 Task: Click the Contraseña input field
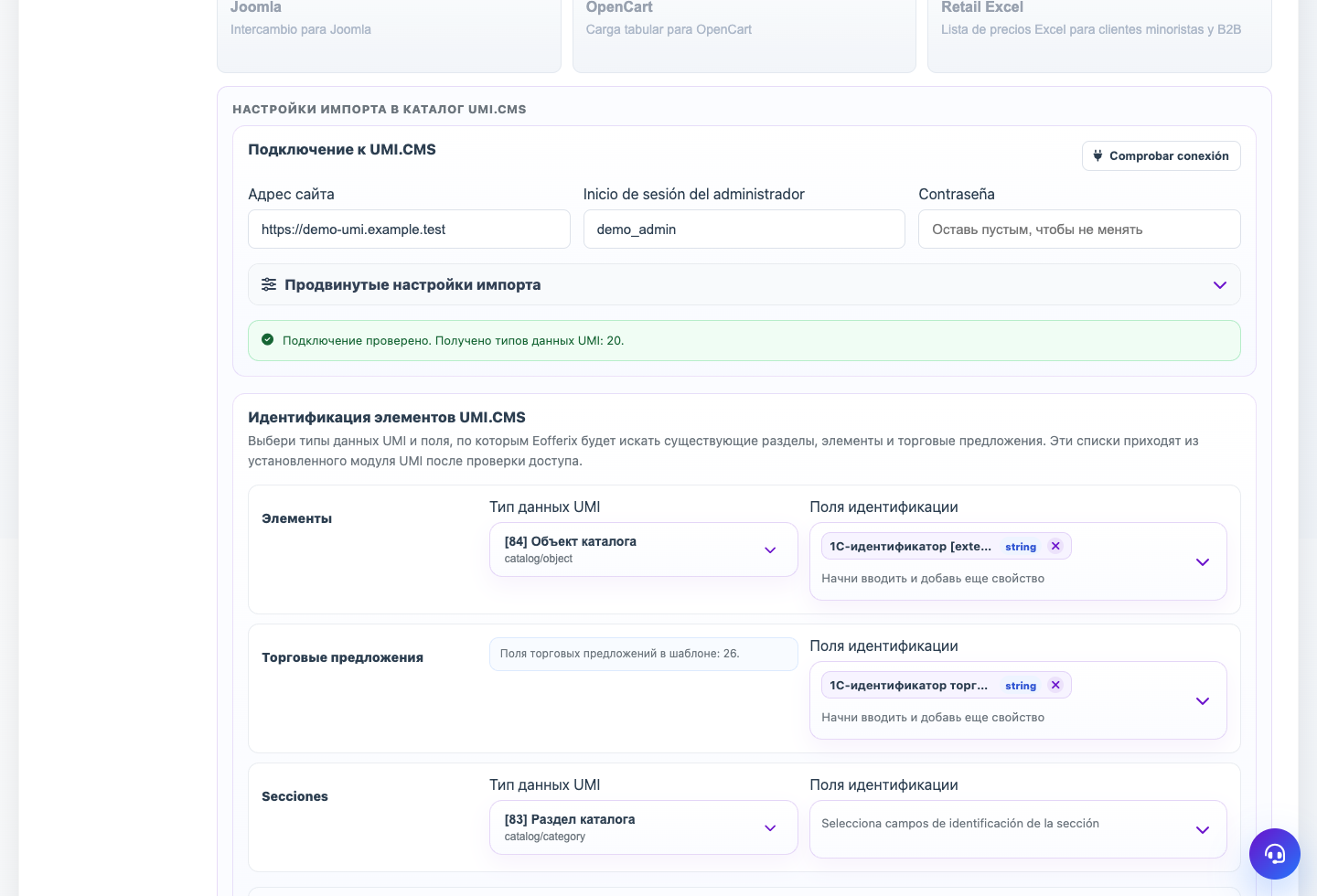click(x=1079, y=229)
